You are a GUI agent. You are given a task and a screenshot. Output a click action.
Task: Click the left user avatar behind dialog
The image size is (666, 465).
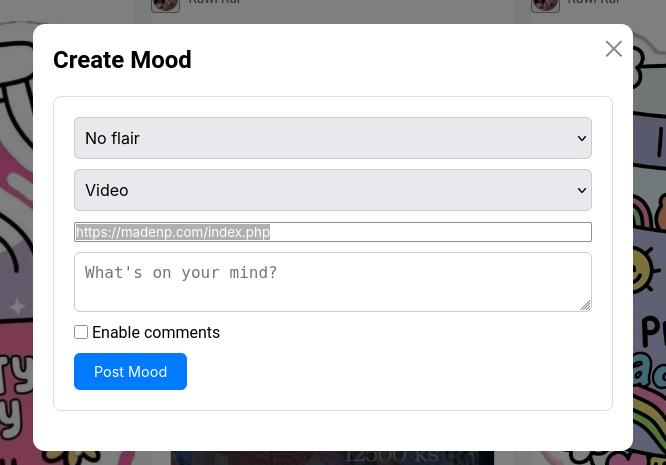(166, 5)
